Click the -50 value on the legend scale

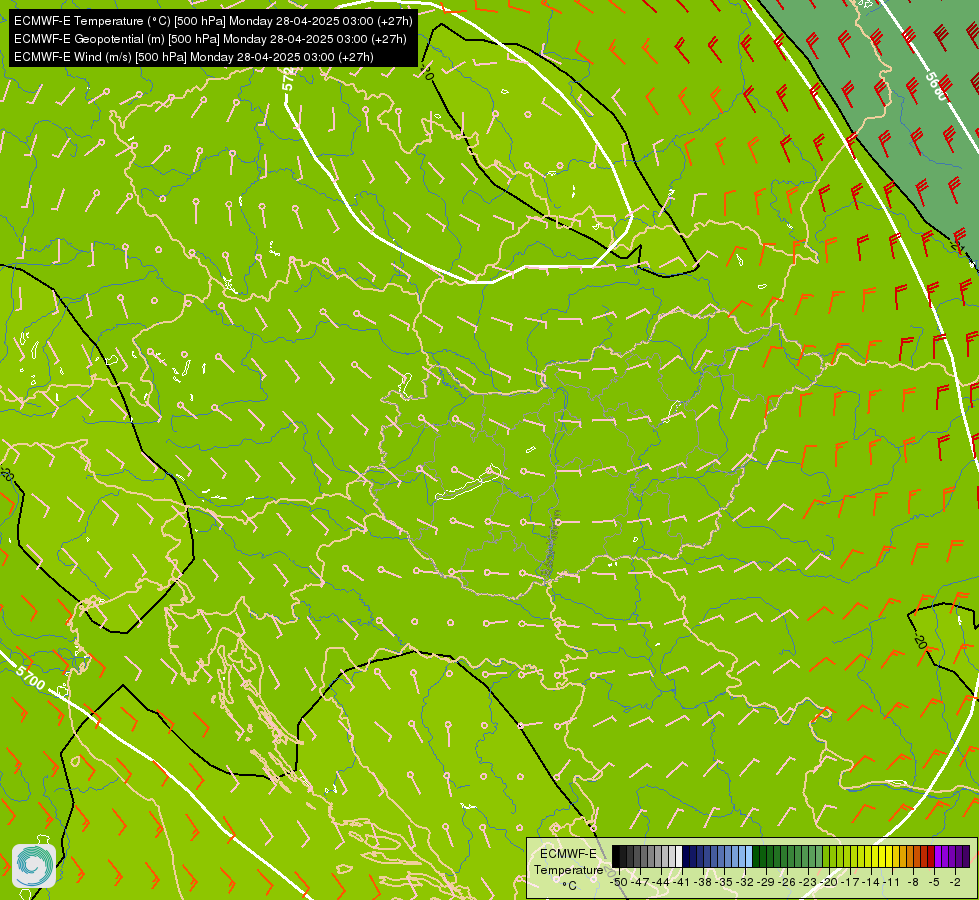(x=619, y=882)
